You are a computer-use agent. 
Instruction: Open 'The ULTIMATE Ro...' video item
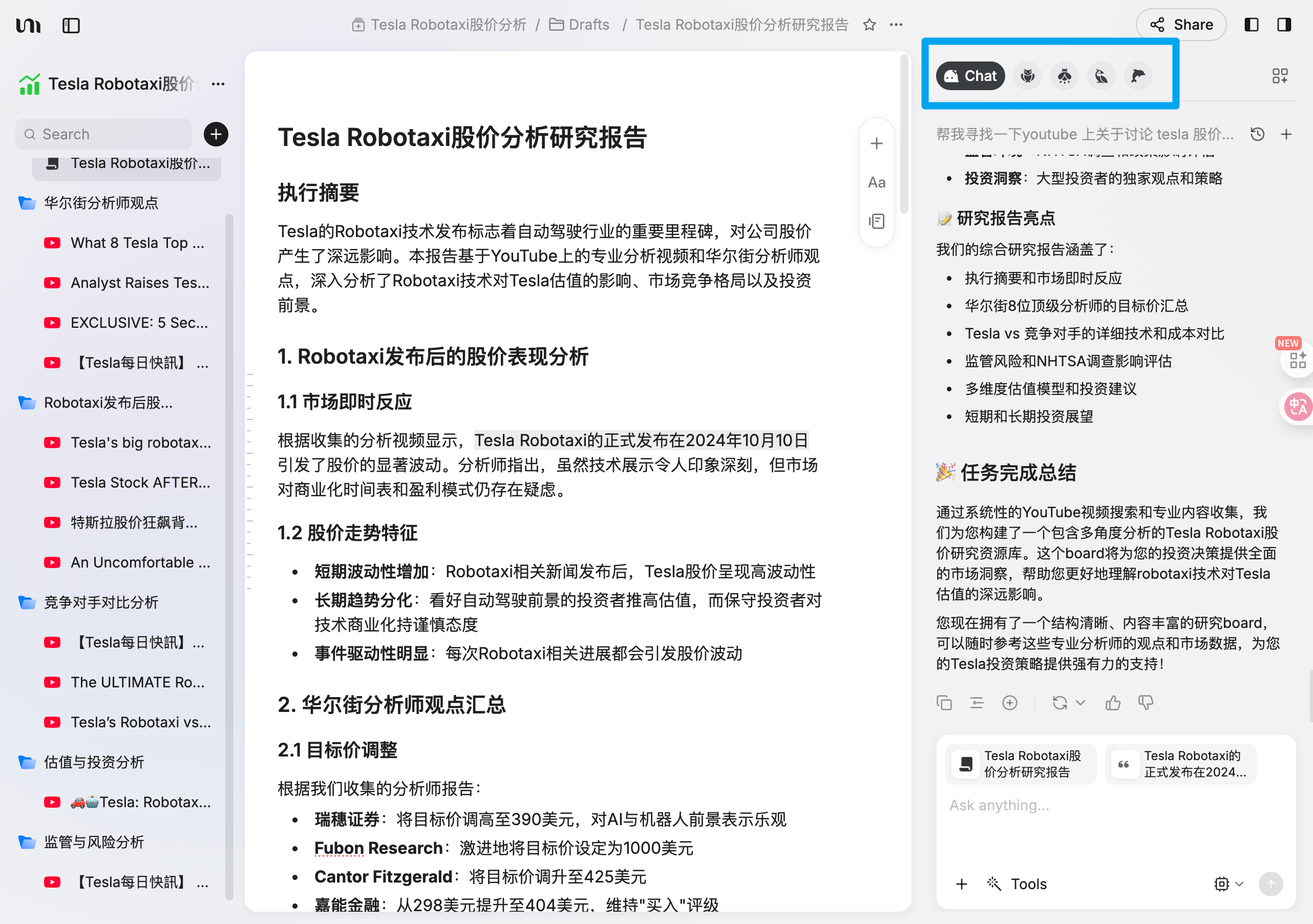126,683
